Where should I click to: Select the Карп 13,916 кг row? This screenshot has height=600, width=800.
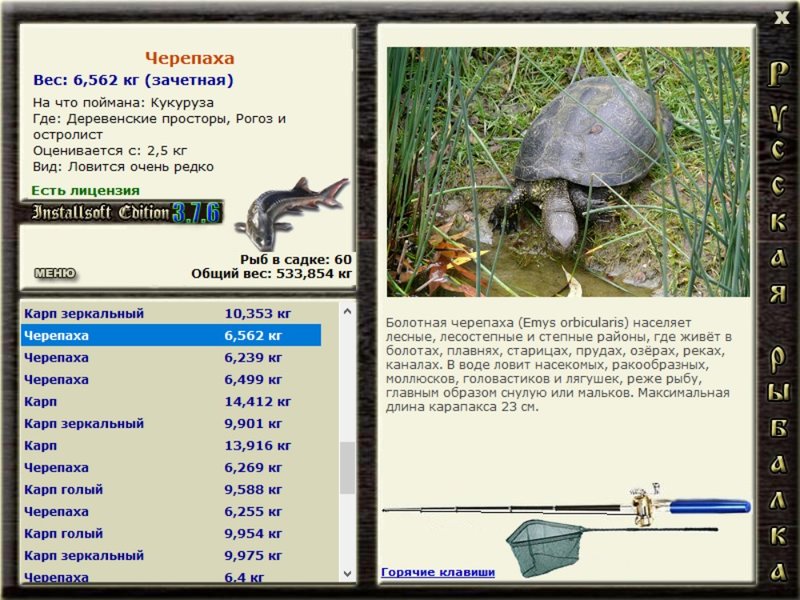[x=171, y=445]
